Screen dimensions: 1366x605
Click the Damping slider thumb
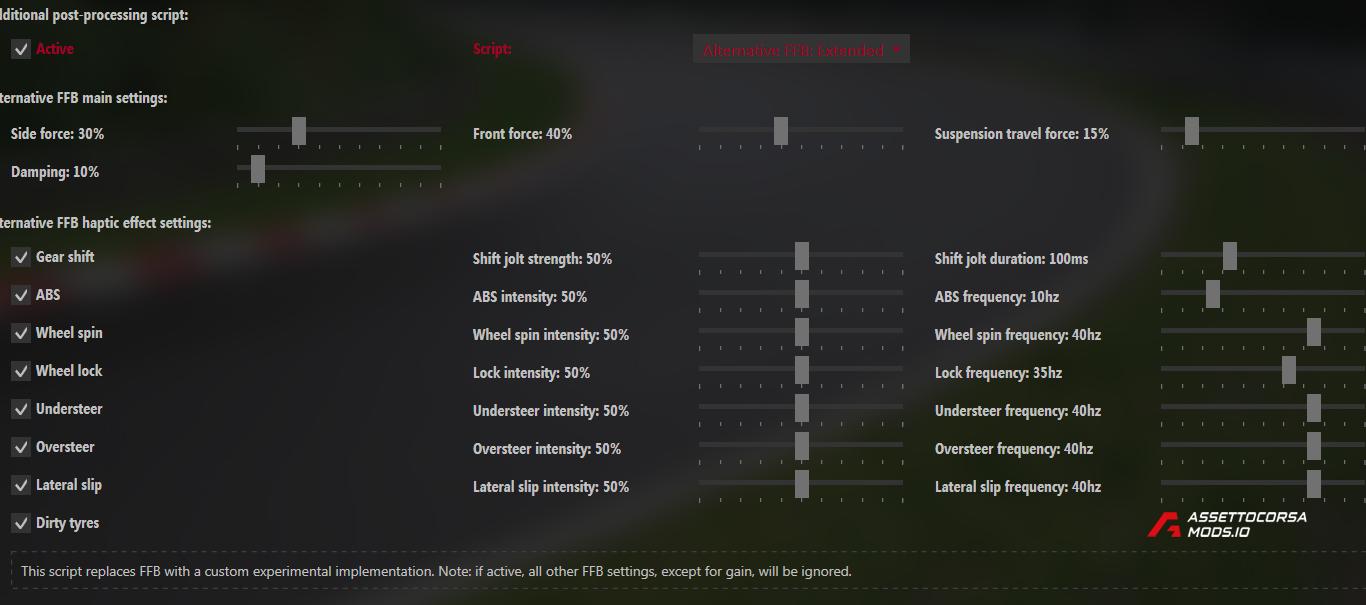(258, 169)
